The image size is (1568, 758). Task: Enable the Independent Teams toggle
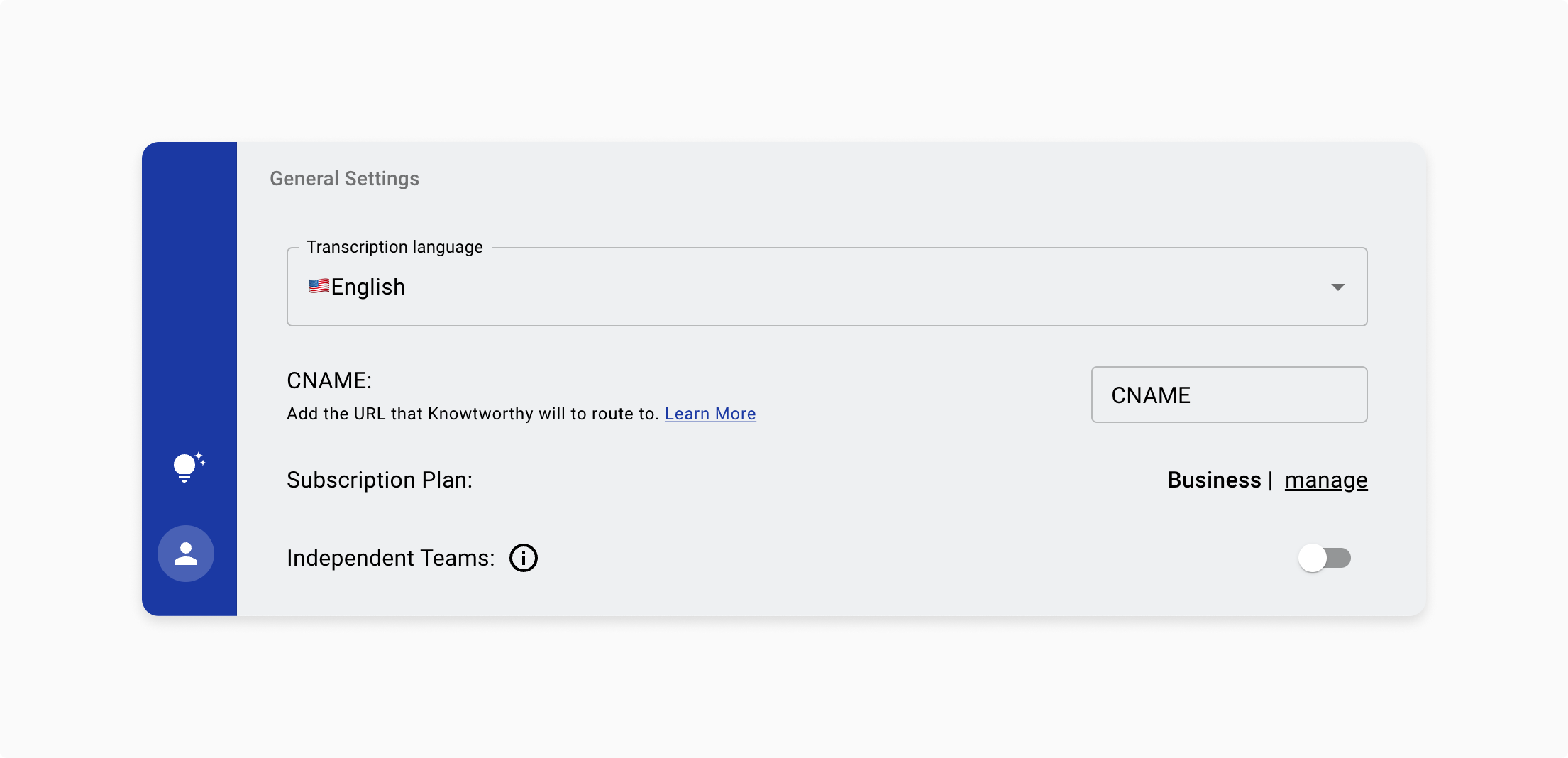point(1324,559)
